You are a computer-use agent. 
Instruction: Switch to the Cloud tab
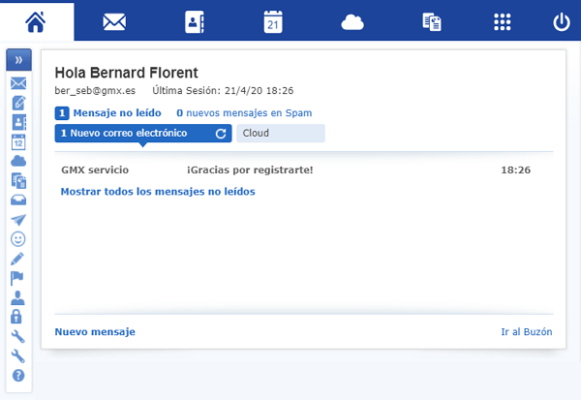pos(280,133)
